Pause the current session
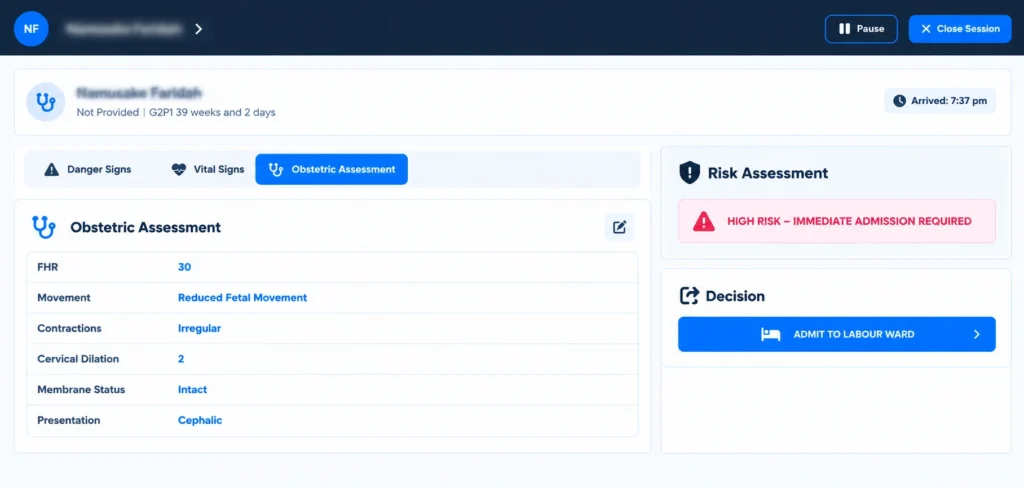This screenshot has width=1024, height=488. click(861, 29)
